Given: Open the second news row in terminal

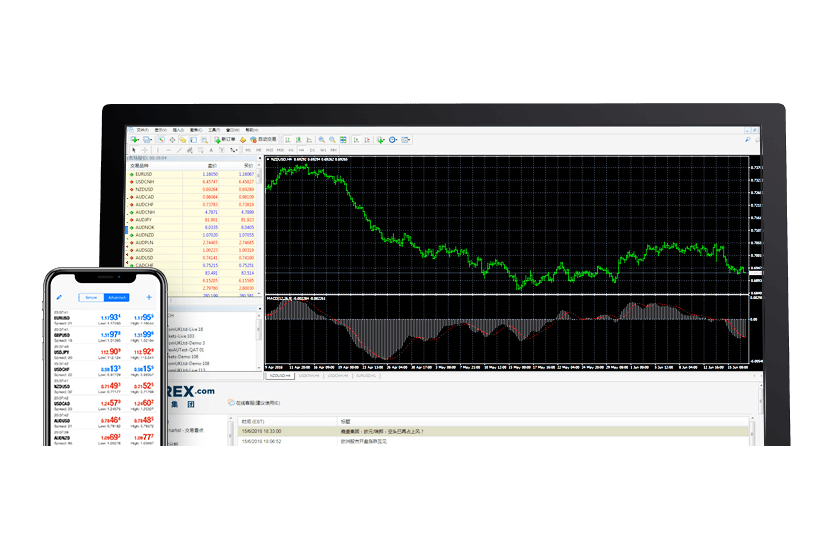Looking at the screenshot, I should click(x=493, y=441).
